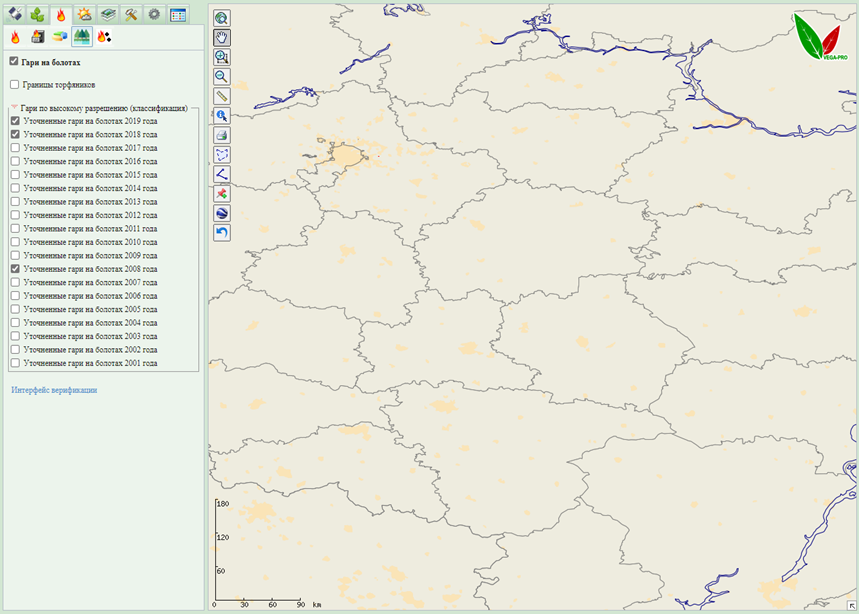Open the fire archive drawer icon
Screen dimensions: 859x614
(37, 37)
